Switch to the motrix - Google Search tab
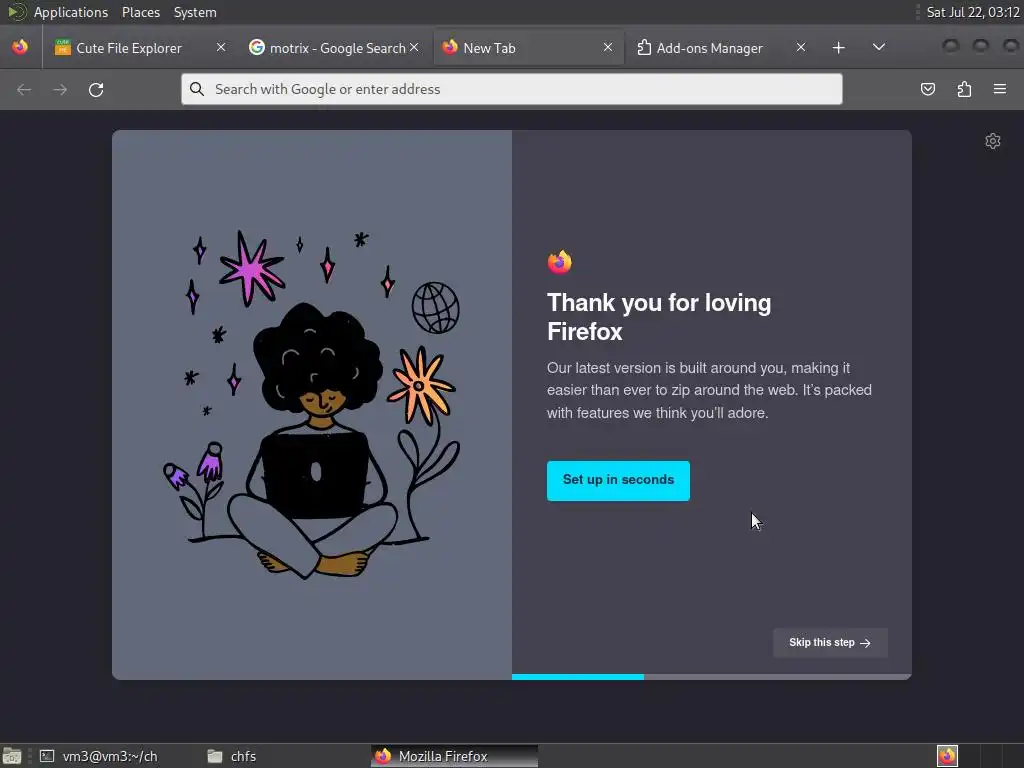Viewport: 1024px width, 768px height. coord(333,48)
